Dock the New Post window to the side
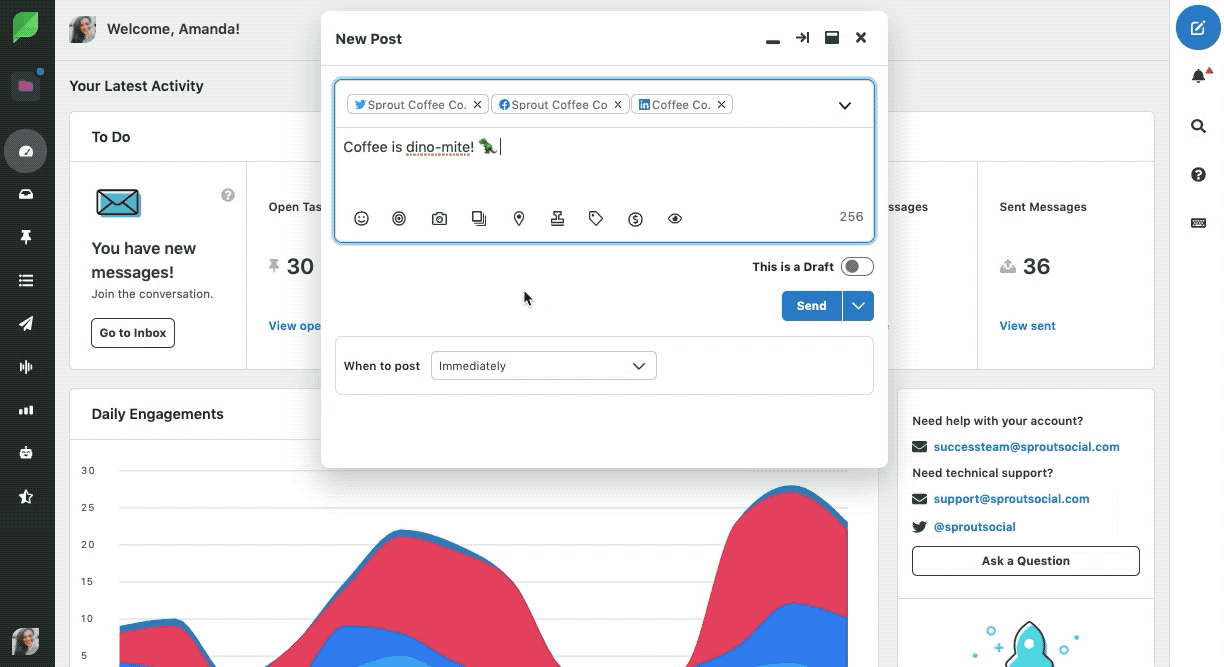The width and height of the screenshot is (1224, 667). (x=802, y=38)
